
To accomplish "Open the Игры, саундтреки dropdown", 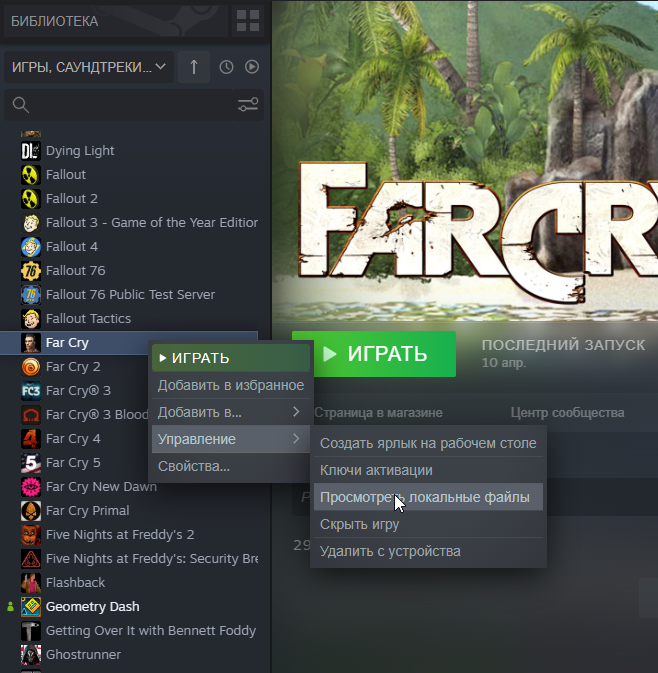I will [88, 67].
